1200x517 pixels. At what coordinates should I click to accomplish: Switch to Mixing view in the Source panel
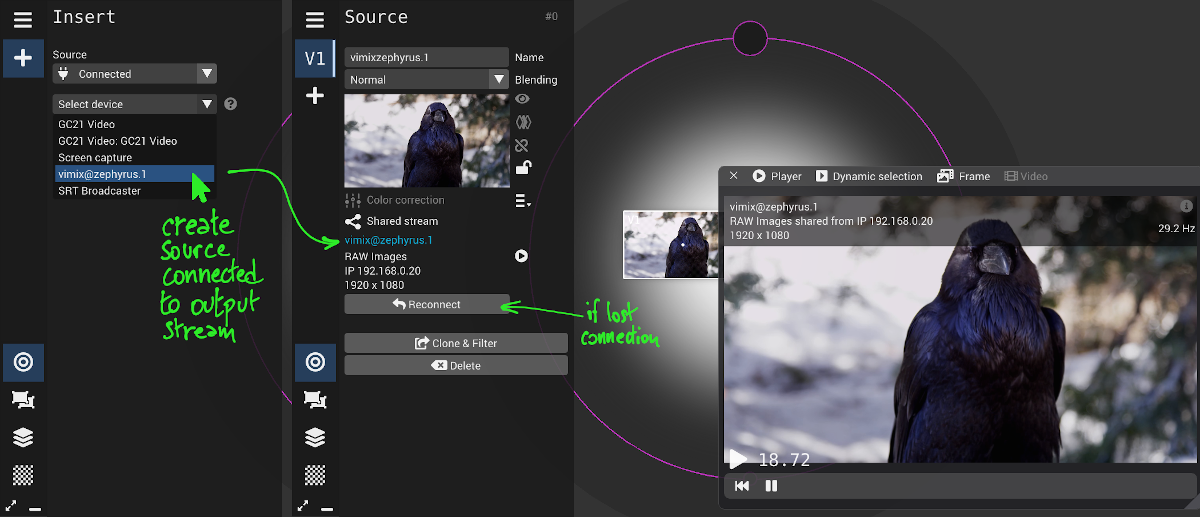(315, 362)
